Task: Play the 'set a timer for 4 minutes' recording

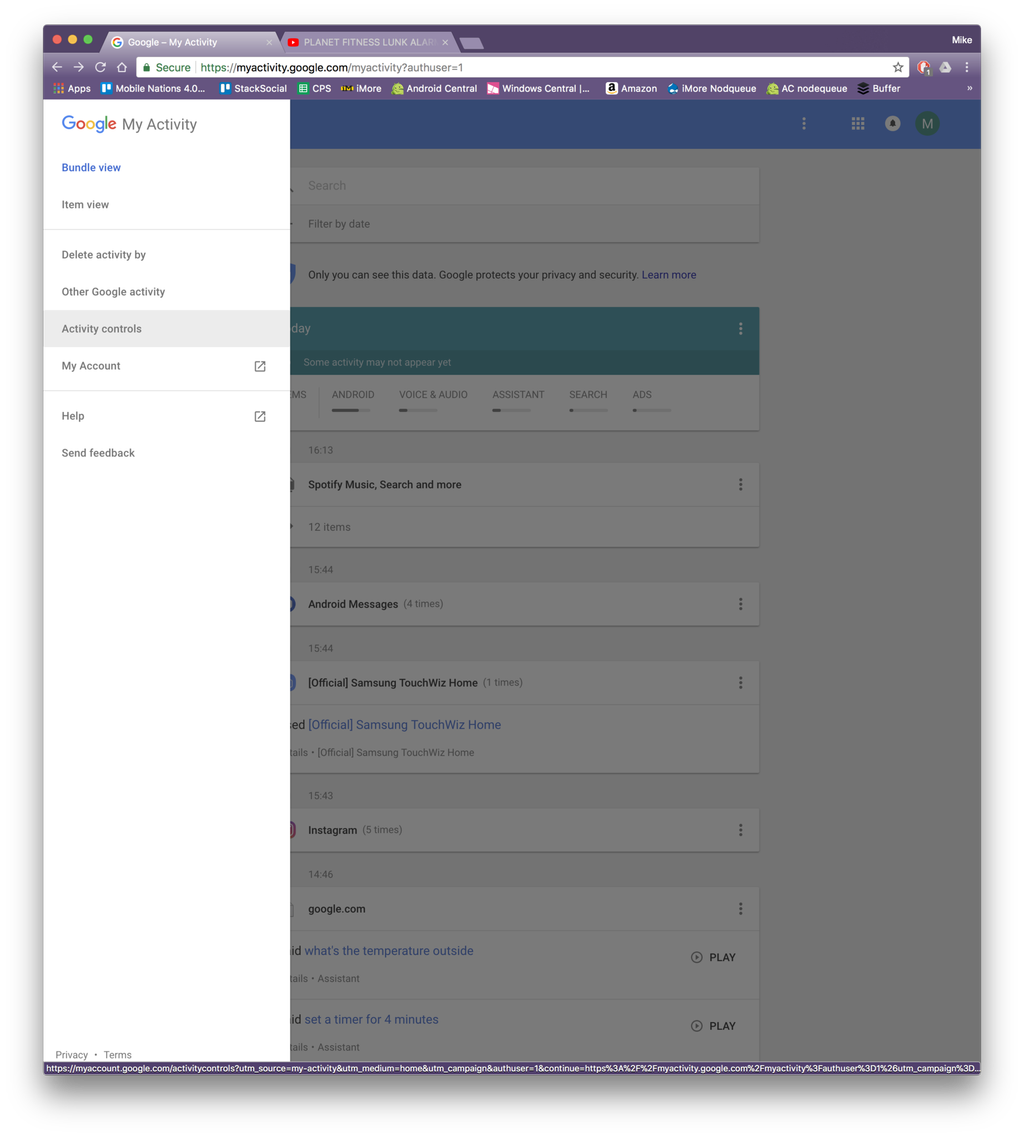Action: coord(713,1025)
